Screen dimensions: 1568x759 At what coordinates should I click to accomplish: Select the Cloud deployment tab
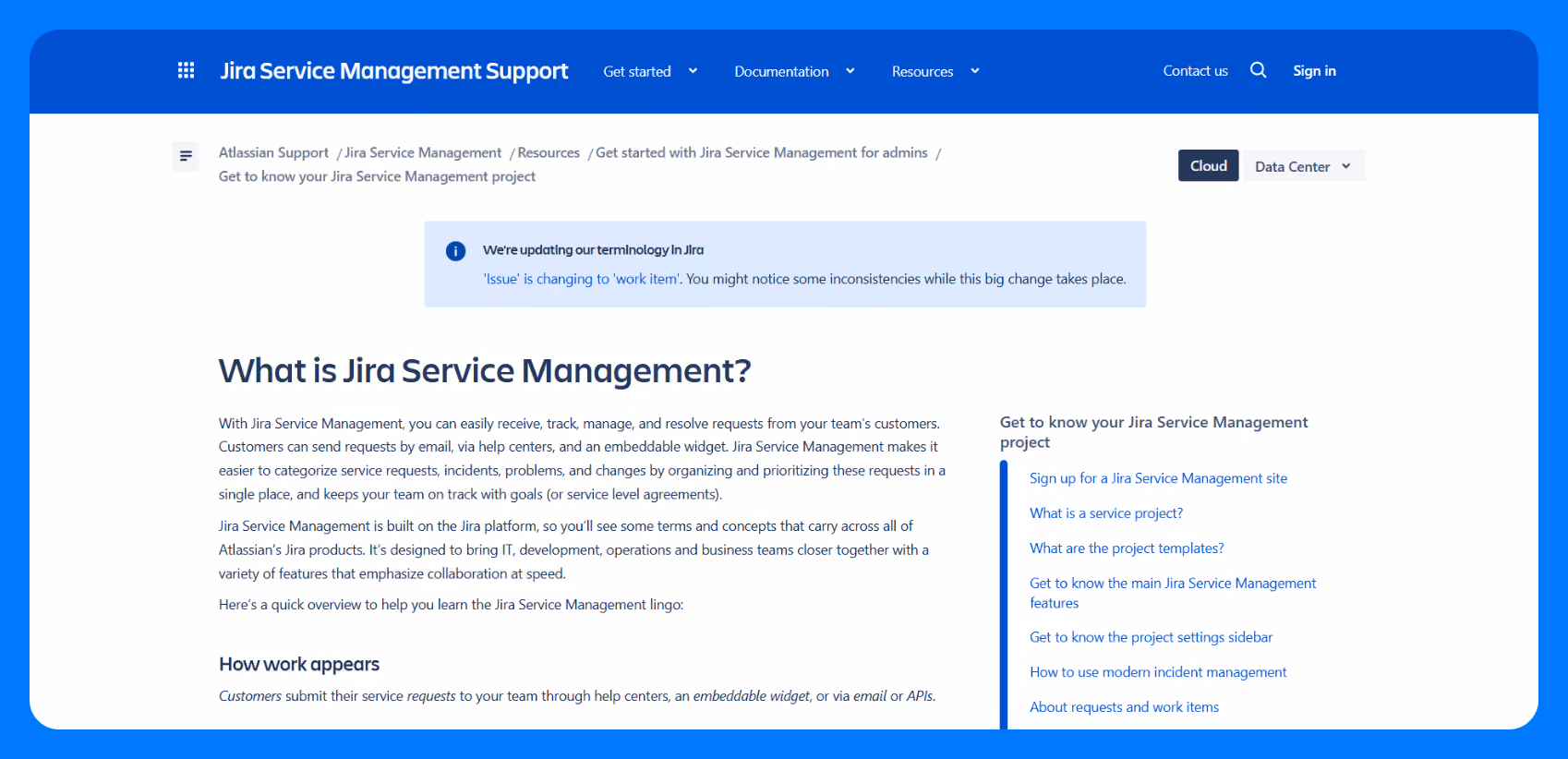pos(1208,165)
